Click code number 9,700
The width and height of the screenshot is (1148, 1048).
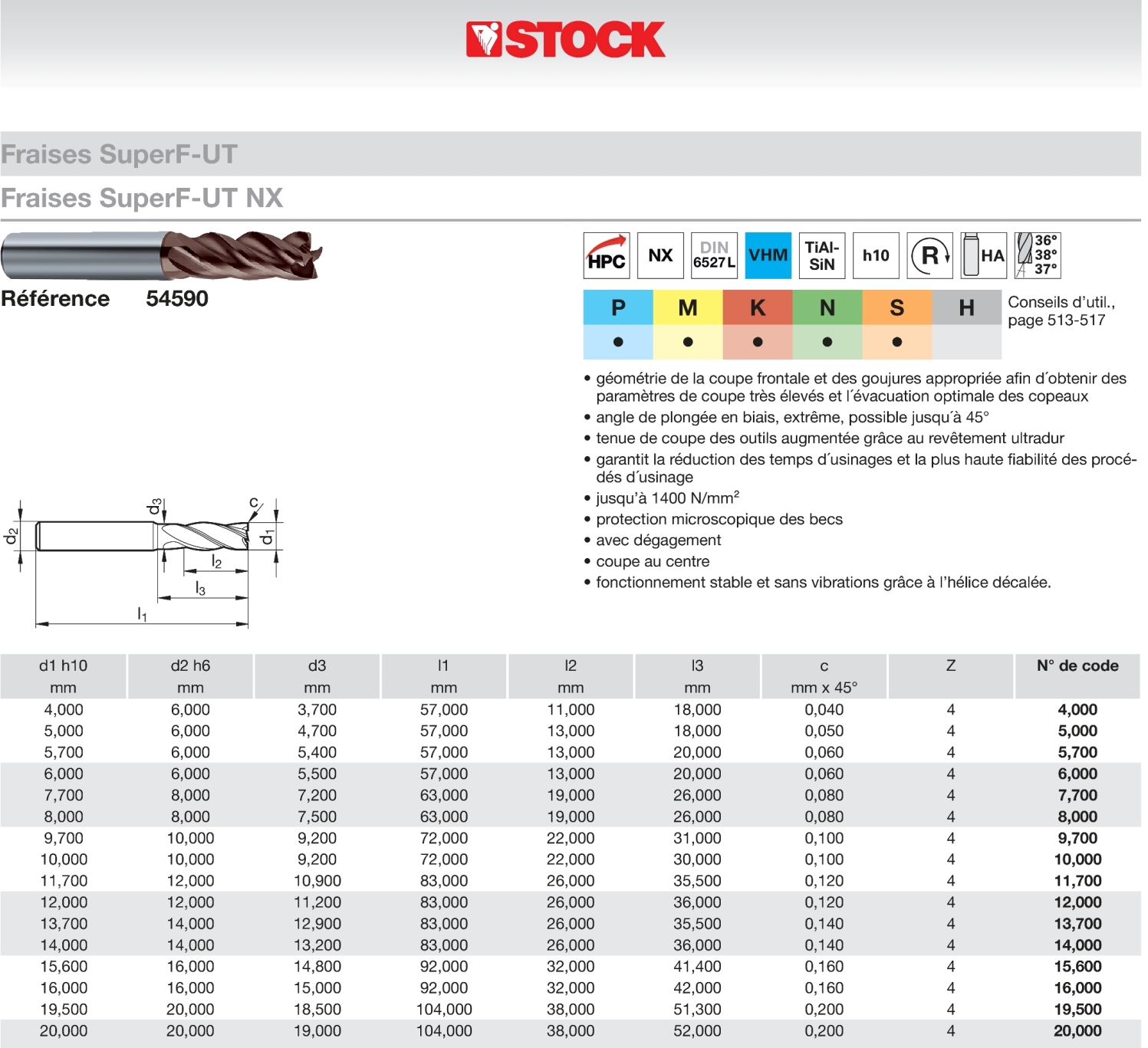[1077, 839]
